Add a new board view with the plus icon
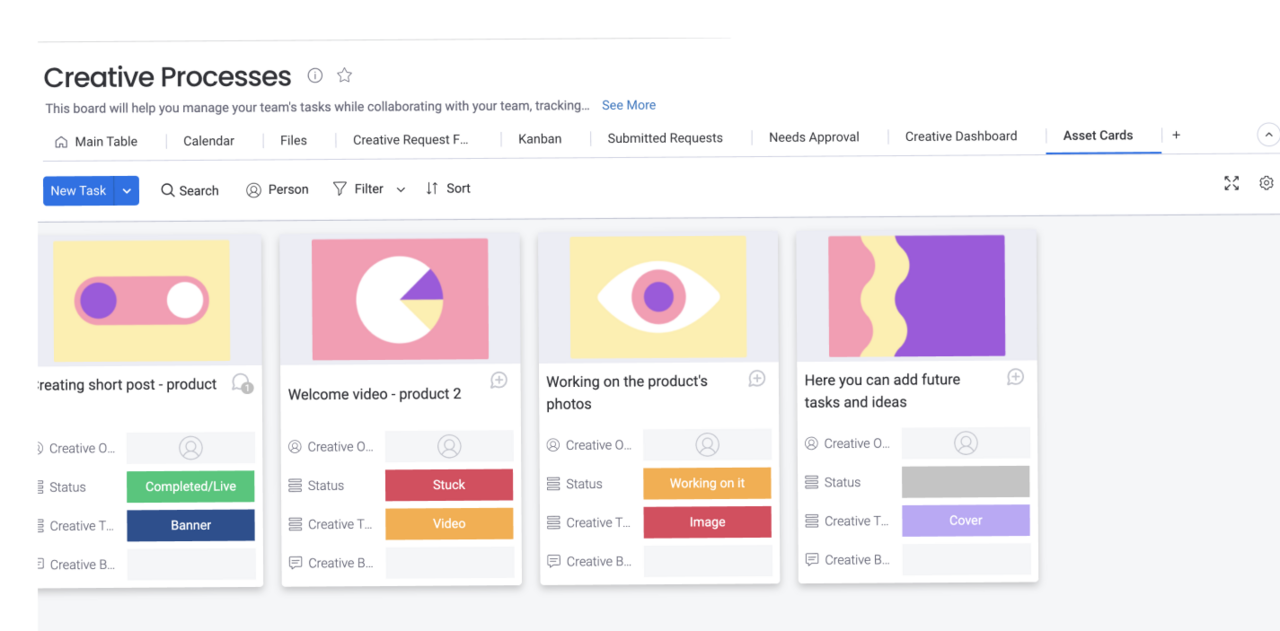Screen dimensions: 1280x631 point(1176,135)
